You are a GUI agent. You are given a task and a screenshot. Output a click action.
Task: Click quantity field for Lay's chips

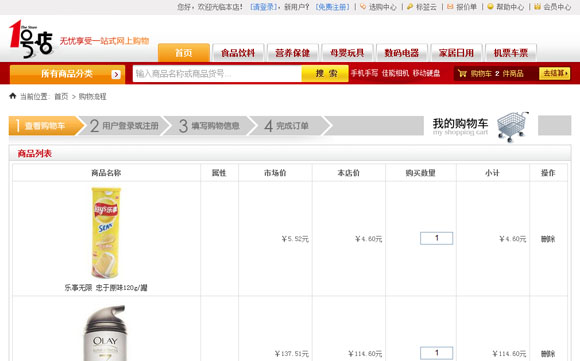pos(436,238)
